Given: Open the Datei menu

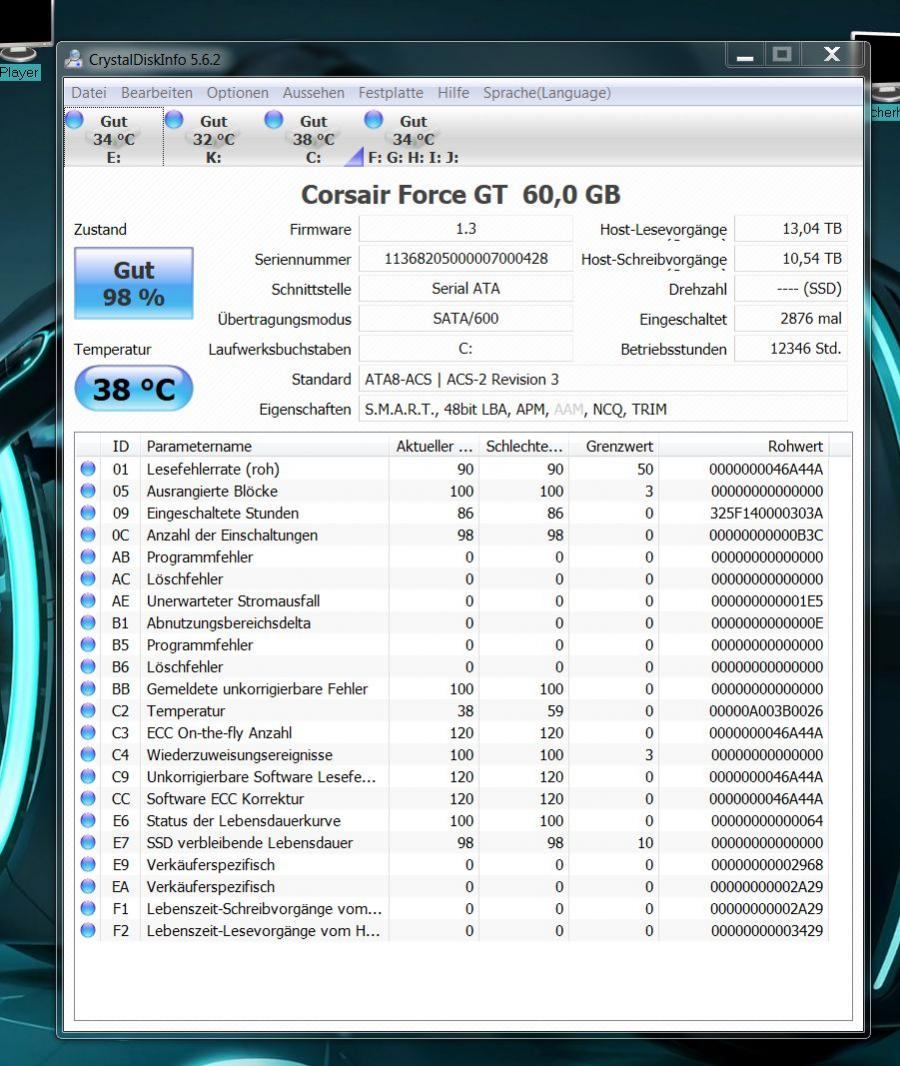Looking at the screenshot, I should (x=88, y=92).
